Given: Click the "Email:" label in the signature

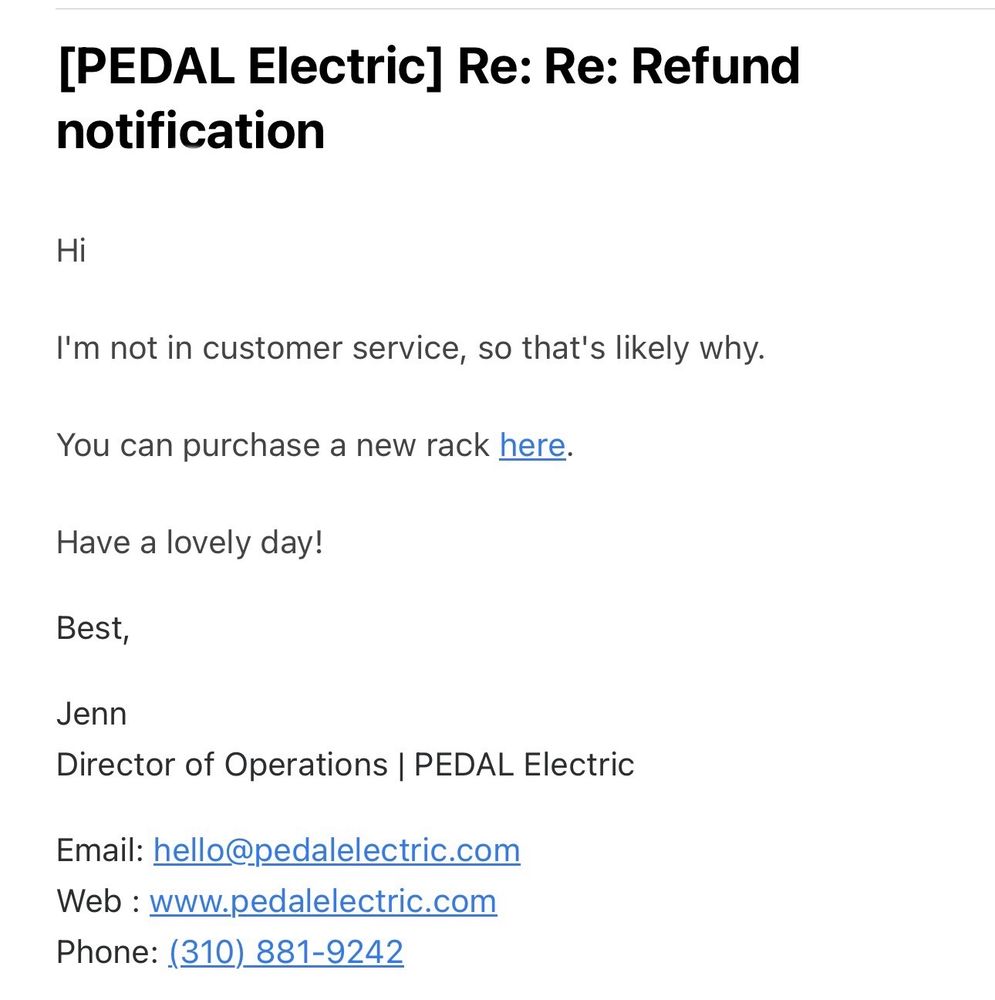Looking at the screenshot, I should tap(101, 850).
